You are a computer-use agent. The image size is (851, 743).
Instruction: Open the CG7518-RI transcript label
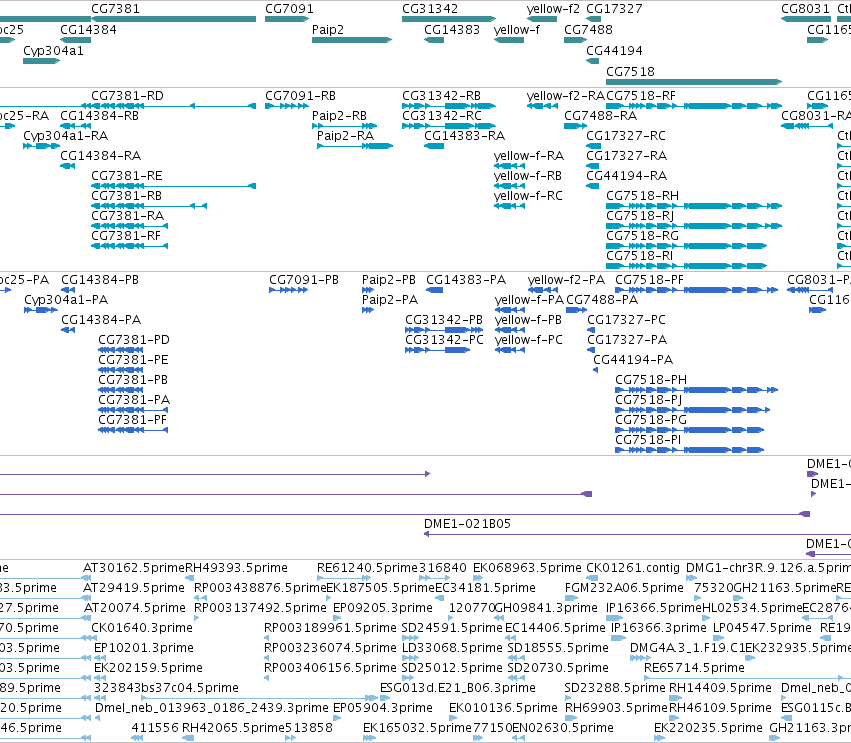639,256
